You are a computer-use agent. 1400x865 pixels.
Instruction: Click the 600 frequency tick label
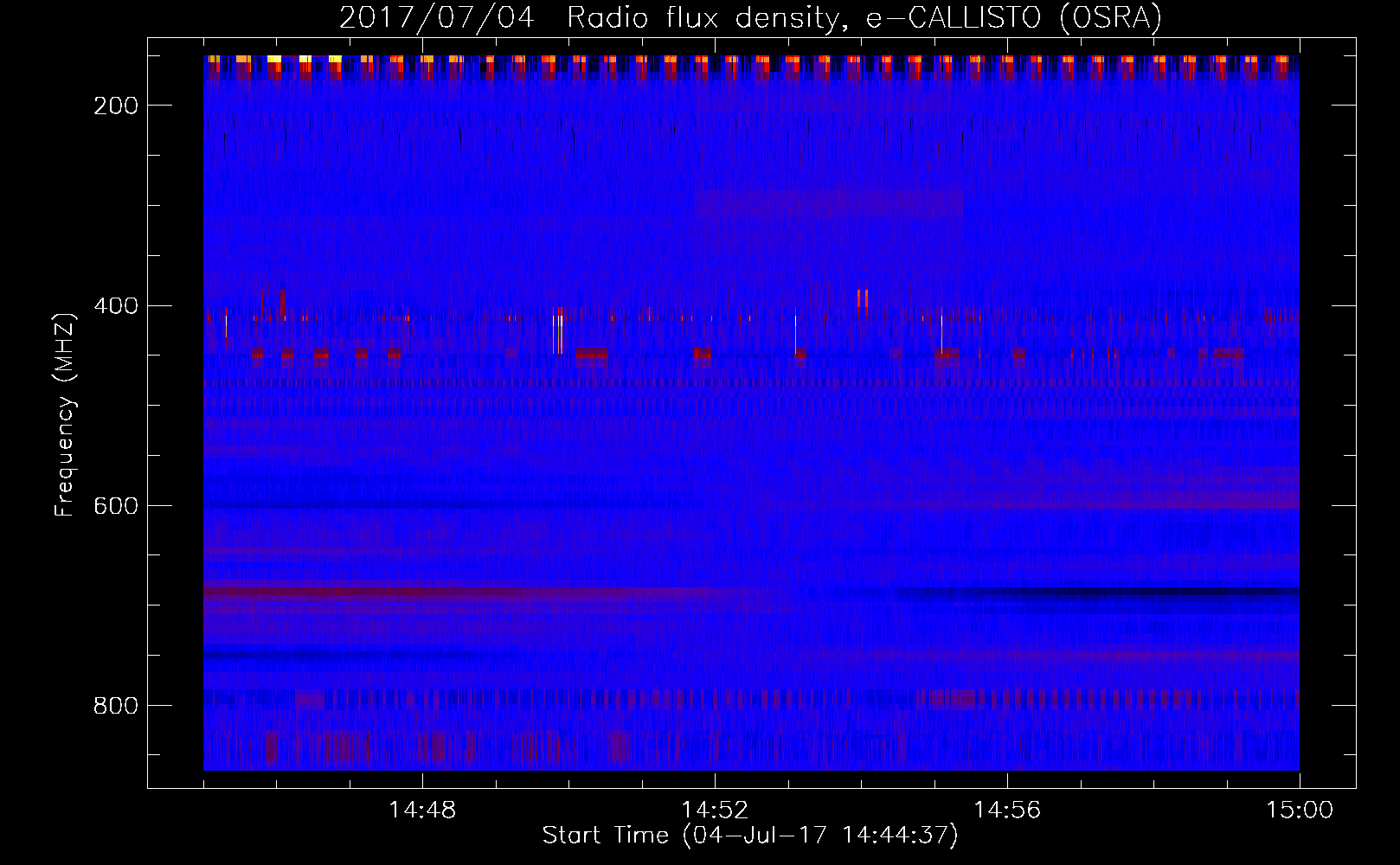click(x=116, y=506)
